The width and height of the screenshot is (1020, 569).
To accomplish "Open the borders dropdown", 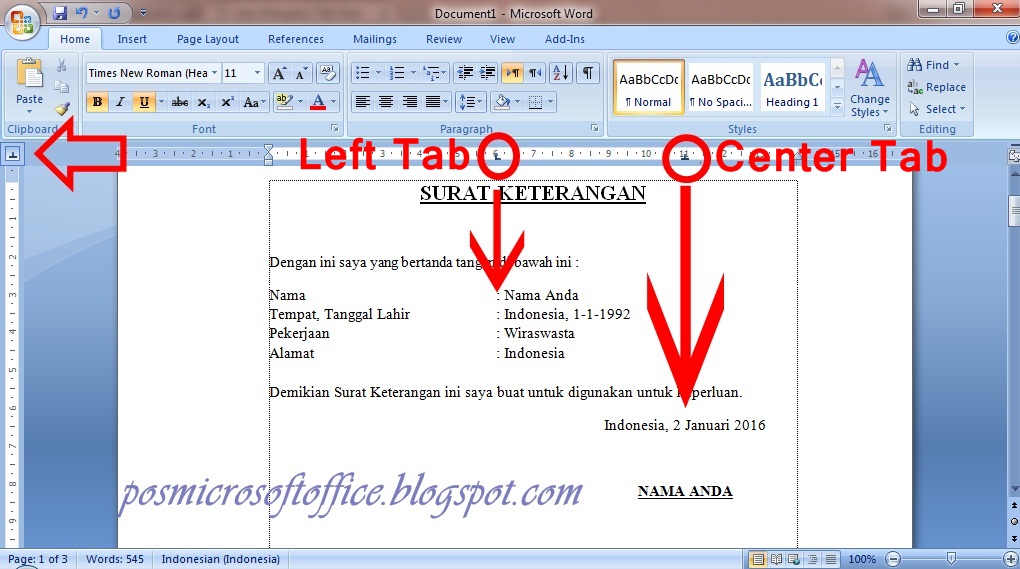I will (x=550, y=101).
